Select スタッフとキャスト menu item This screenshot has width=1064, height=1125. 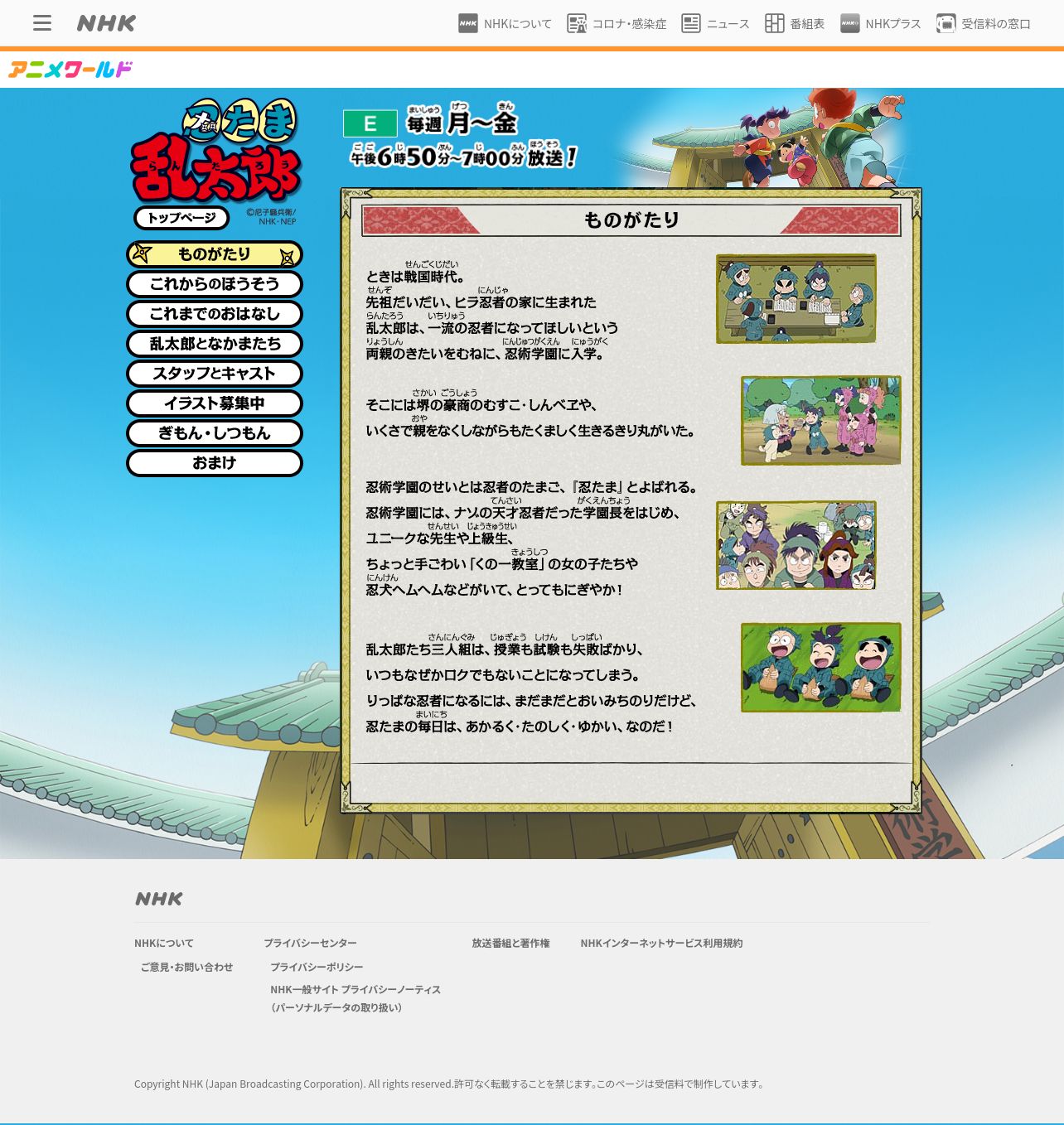(215, 374)
